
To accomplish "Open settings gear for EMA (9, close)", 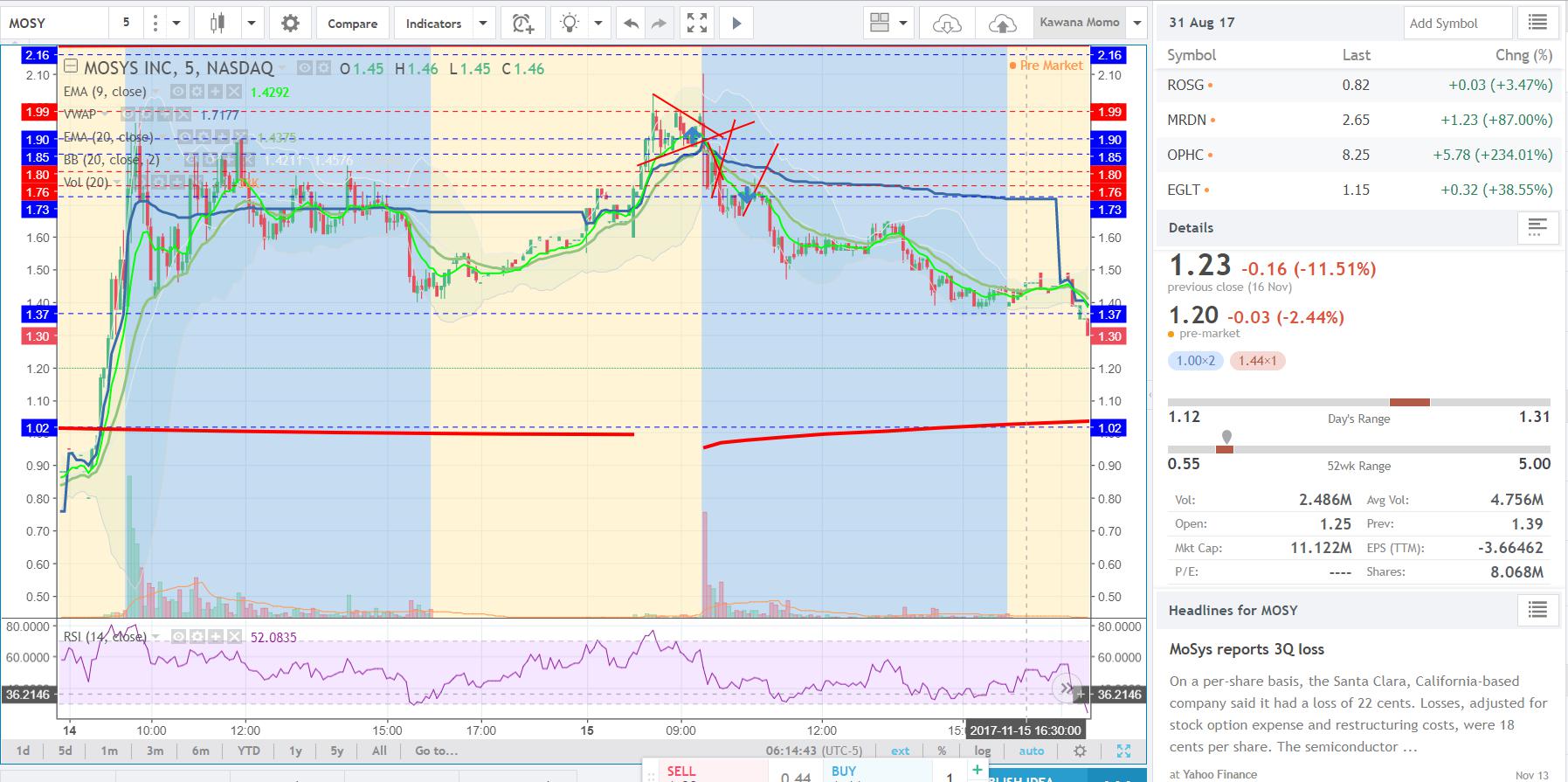I will (x=198, y=92).
